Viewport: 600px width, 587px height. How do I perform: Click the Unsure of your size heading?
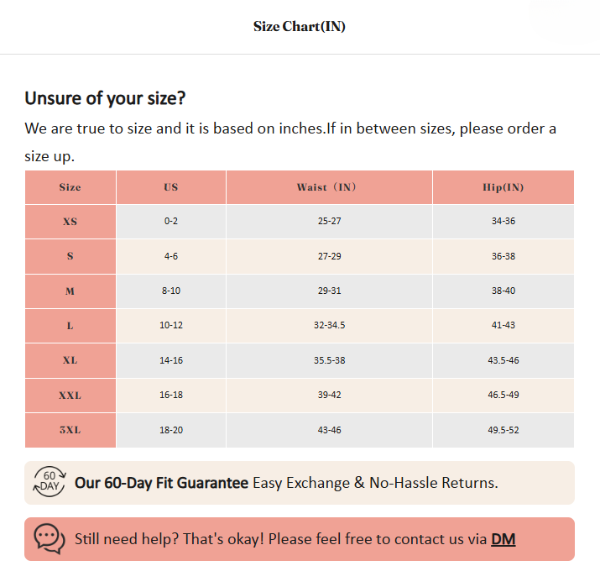pyautogui.click(x=105, y=98)
